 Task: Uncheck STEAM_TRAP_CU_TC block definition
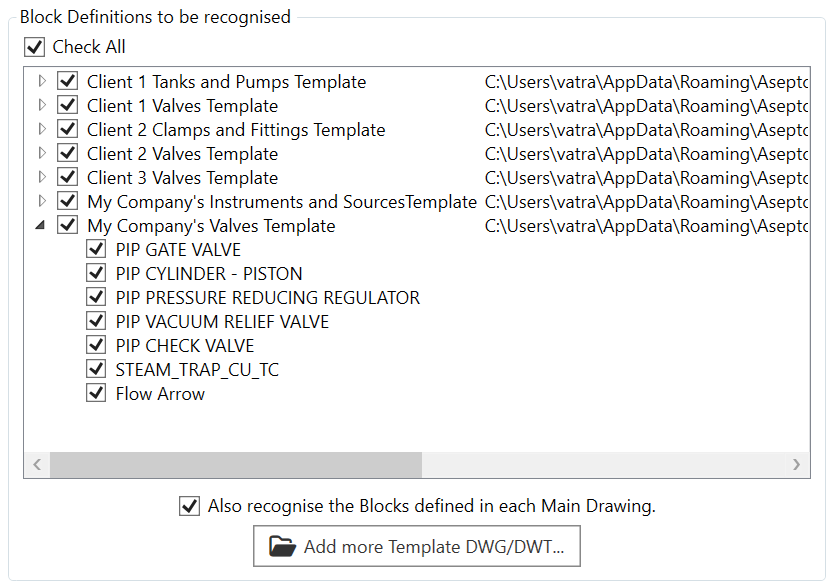pyautogui.click(x=96, y=370)
